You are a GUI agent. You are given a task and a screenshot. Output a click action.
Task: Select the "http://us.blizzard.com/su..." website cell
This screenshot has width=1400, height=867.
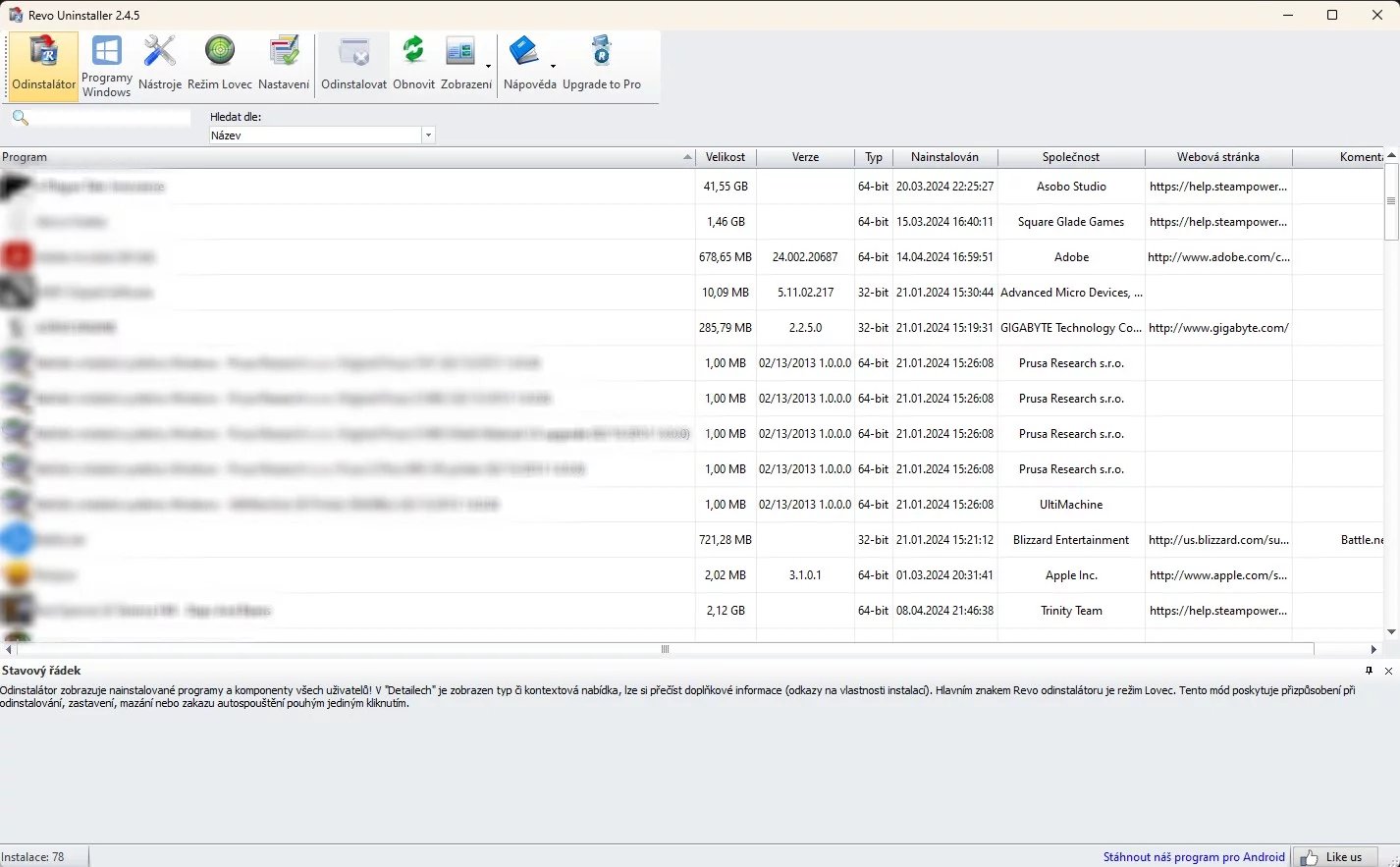1218,540
